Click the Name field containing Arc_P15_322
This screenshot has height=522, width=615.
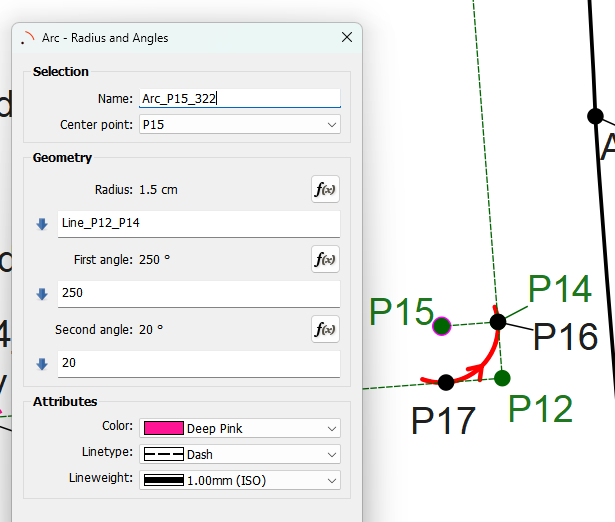tap(239, 98)
